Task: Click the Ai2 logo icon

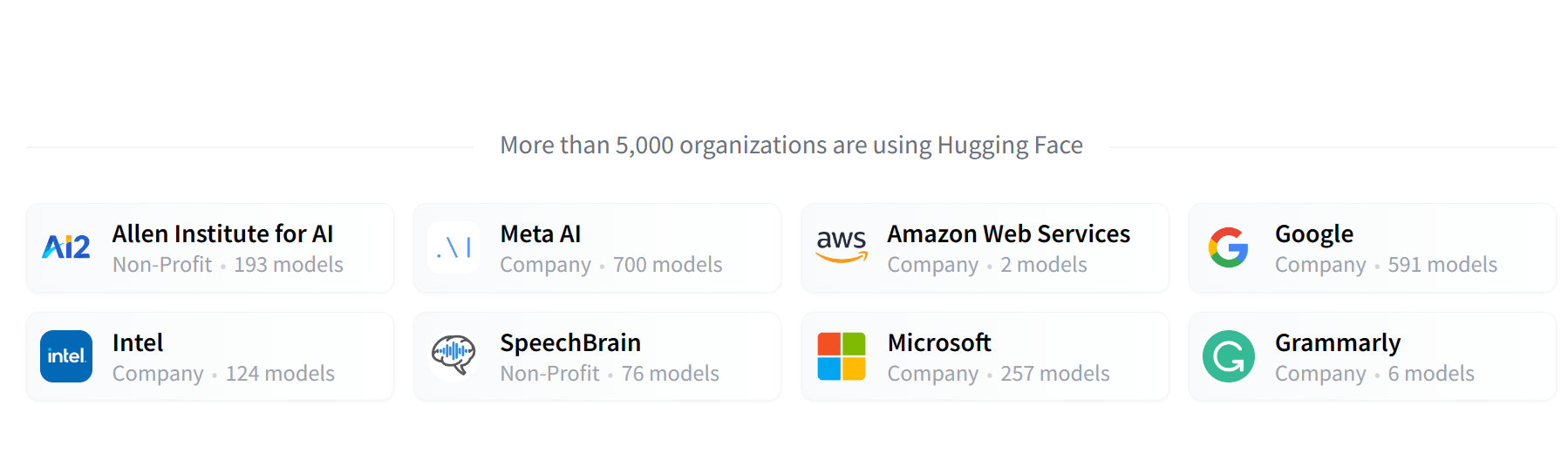Action: pyautogui.click(x=66, y=248)
